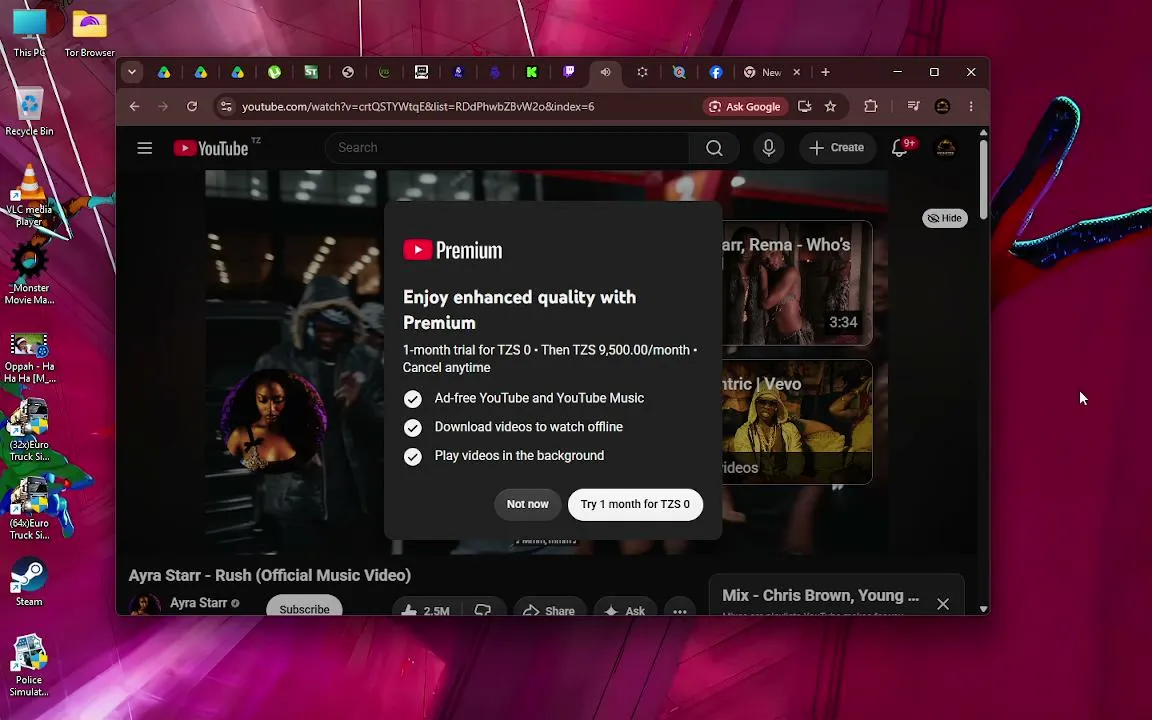Click Try 1 month for TZS 0
Image resolution: width=1152 pixels, height=720 pixels.
pos(636,505)
